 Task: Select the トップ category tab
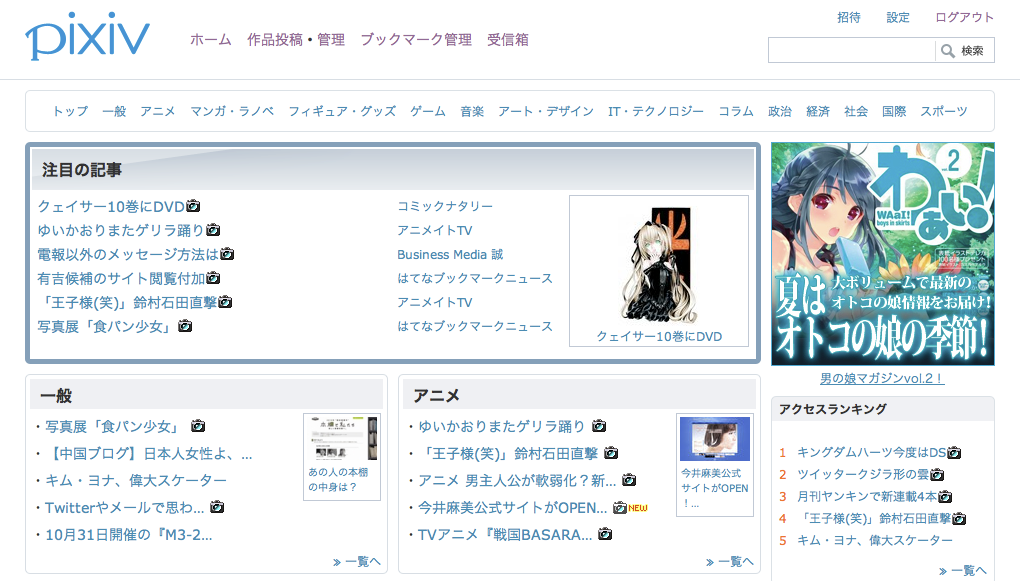[70, 111]
